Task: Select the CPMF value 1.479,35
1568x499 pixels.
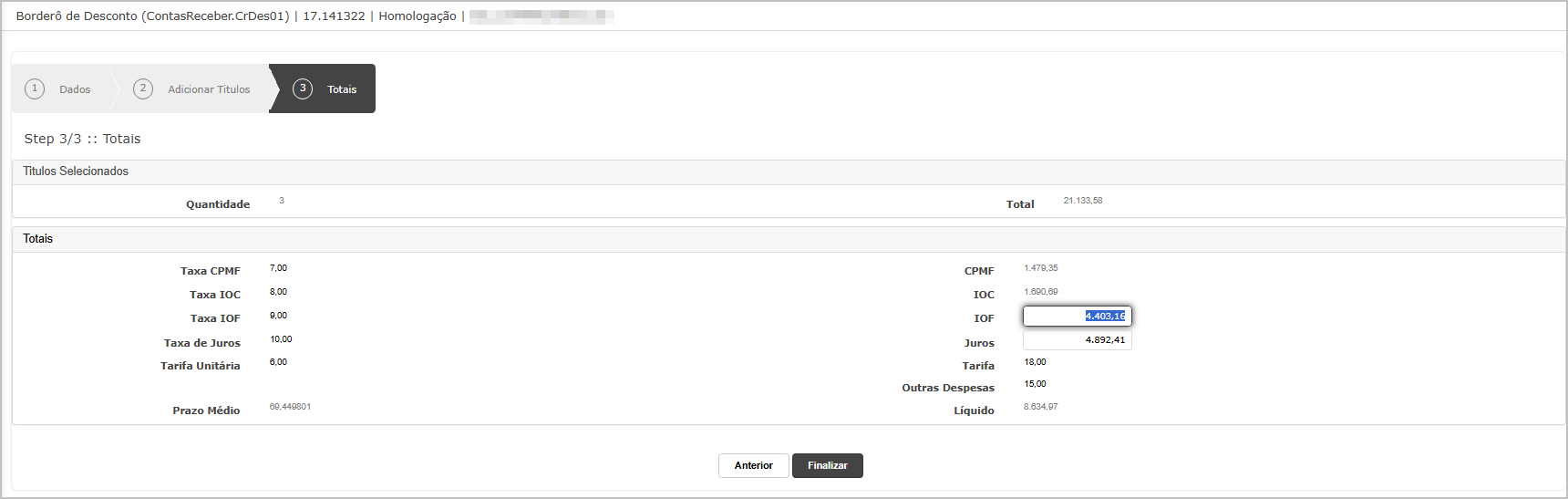Action: [x=1041, y=268]
